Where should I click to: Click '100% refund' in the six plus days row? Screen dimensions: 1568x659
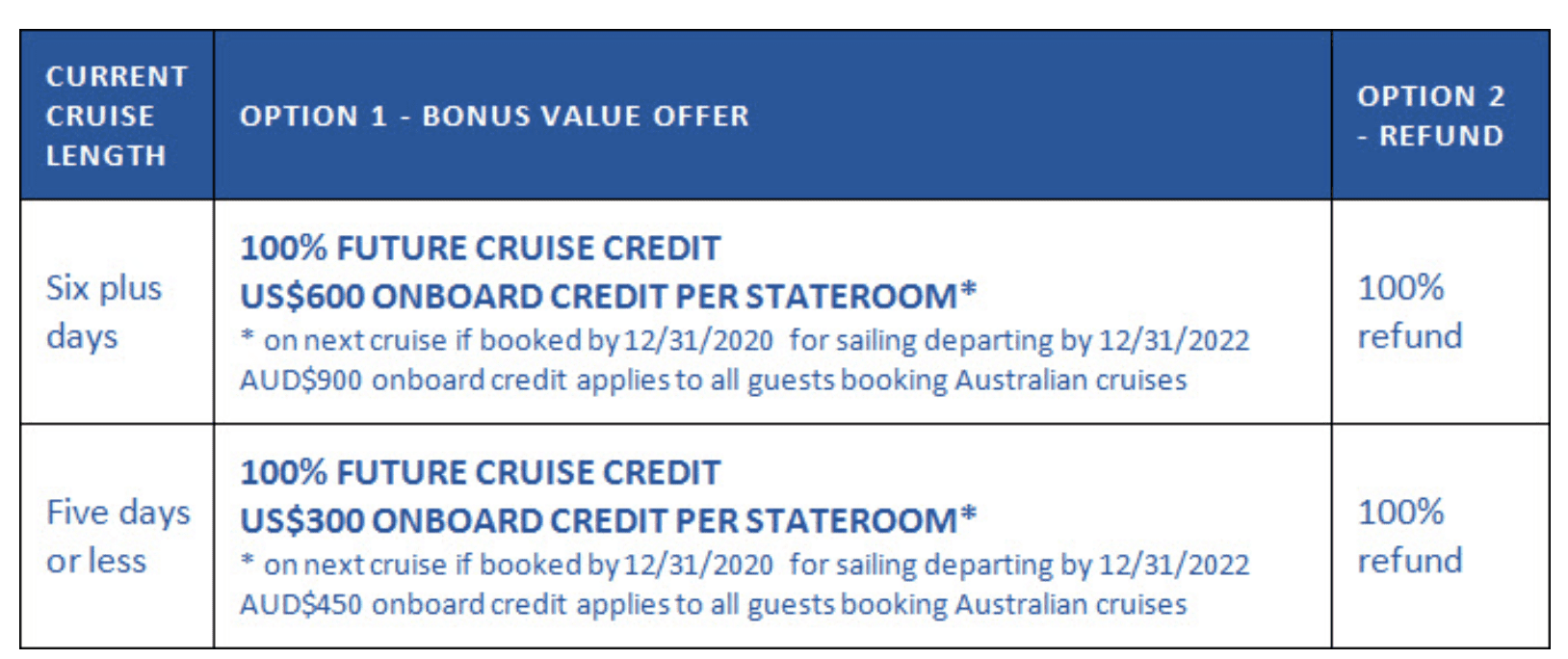coord(1410,312)
